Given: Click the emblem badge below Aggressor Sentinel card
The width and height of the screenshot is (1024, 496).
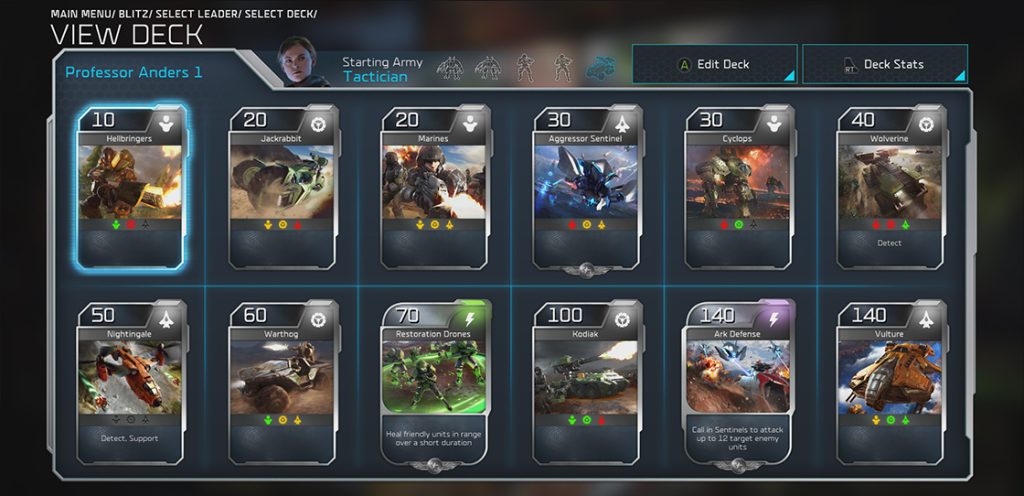Looking at the screenshot, I should click(586, 271).
